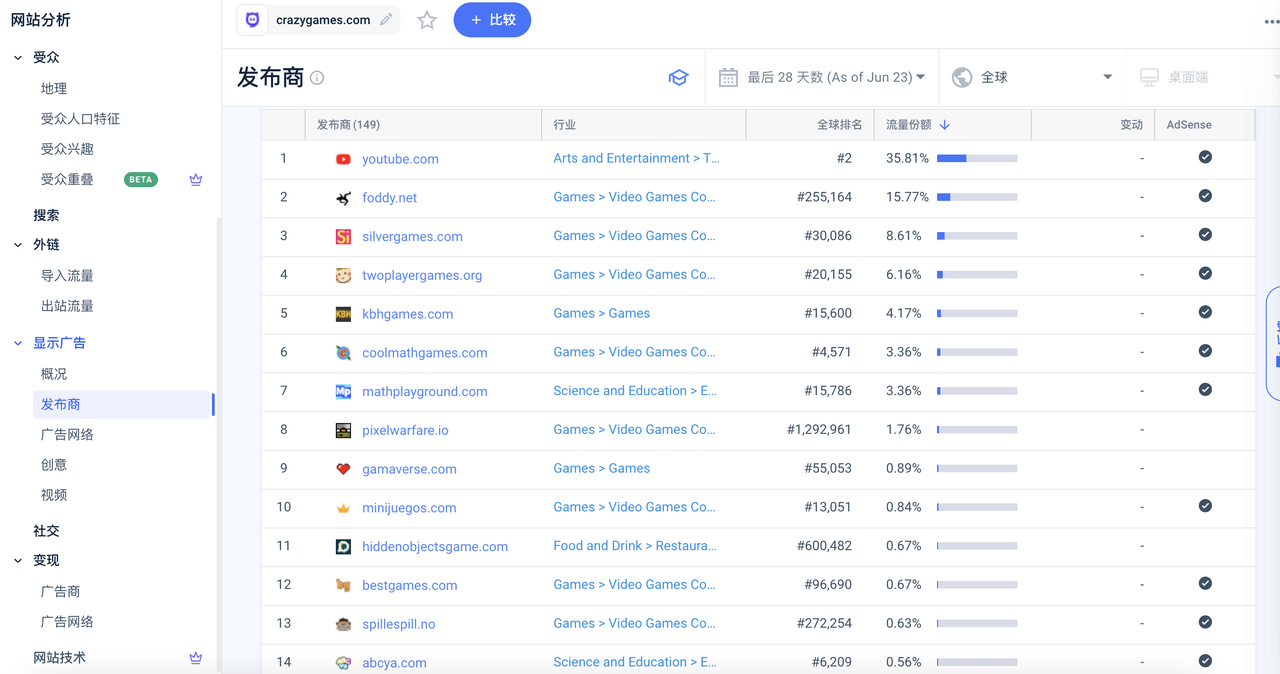Click the AdSense checkmark for kbhgames.com

click(x=1205, y=312)
